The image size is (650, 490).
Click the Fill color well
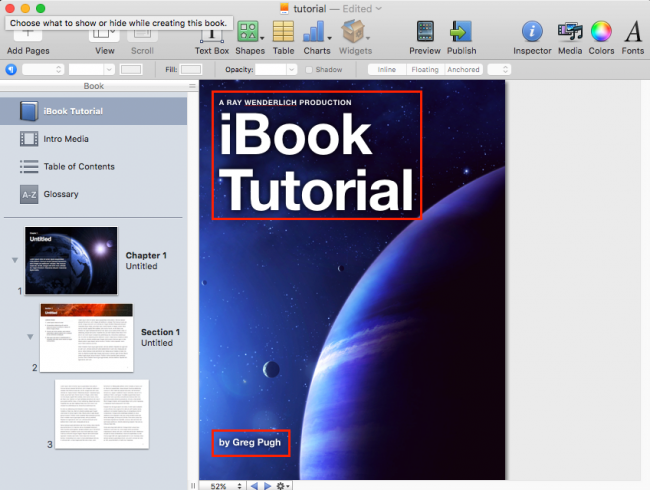[191, 69]
